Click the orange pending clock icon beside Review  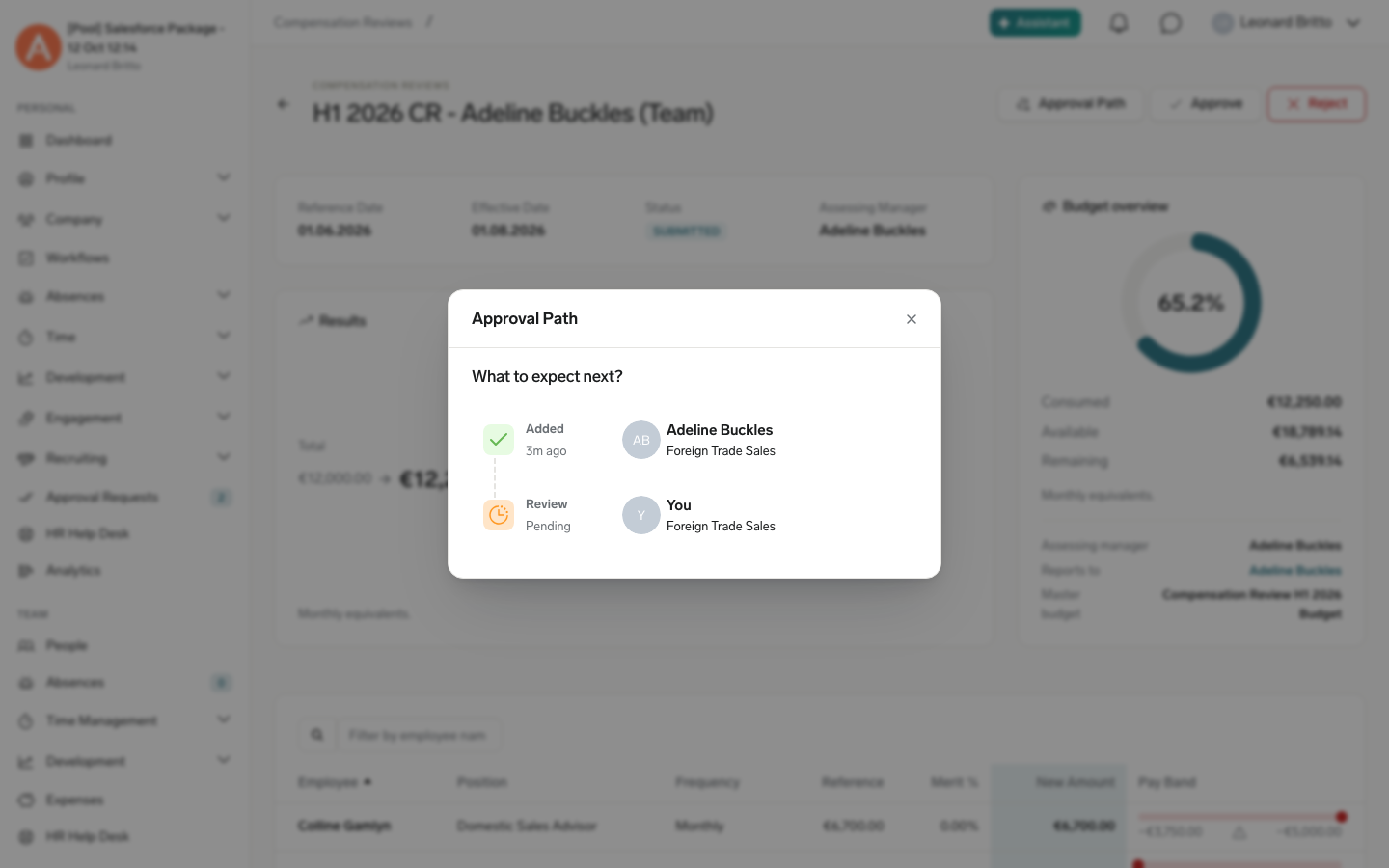[x=499, y=515]
